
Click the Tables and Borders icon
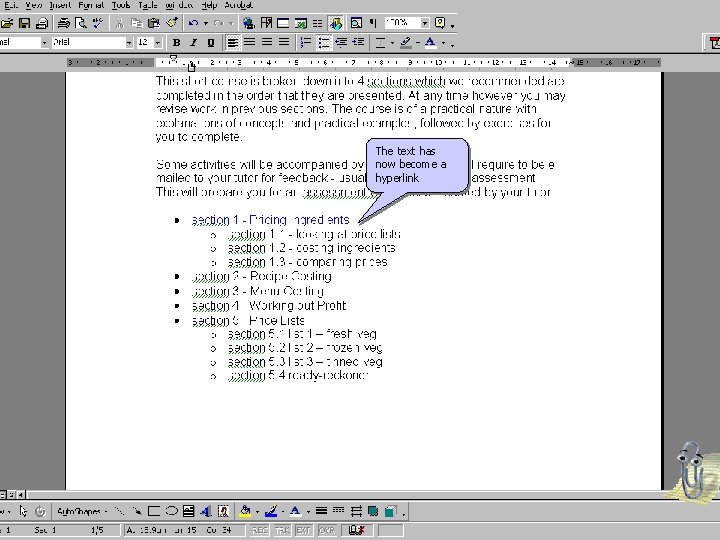[x=266, y=23]
